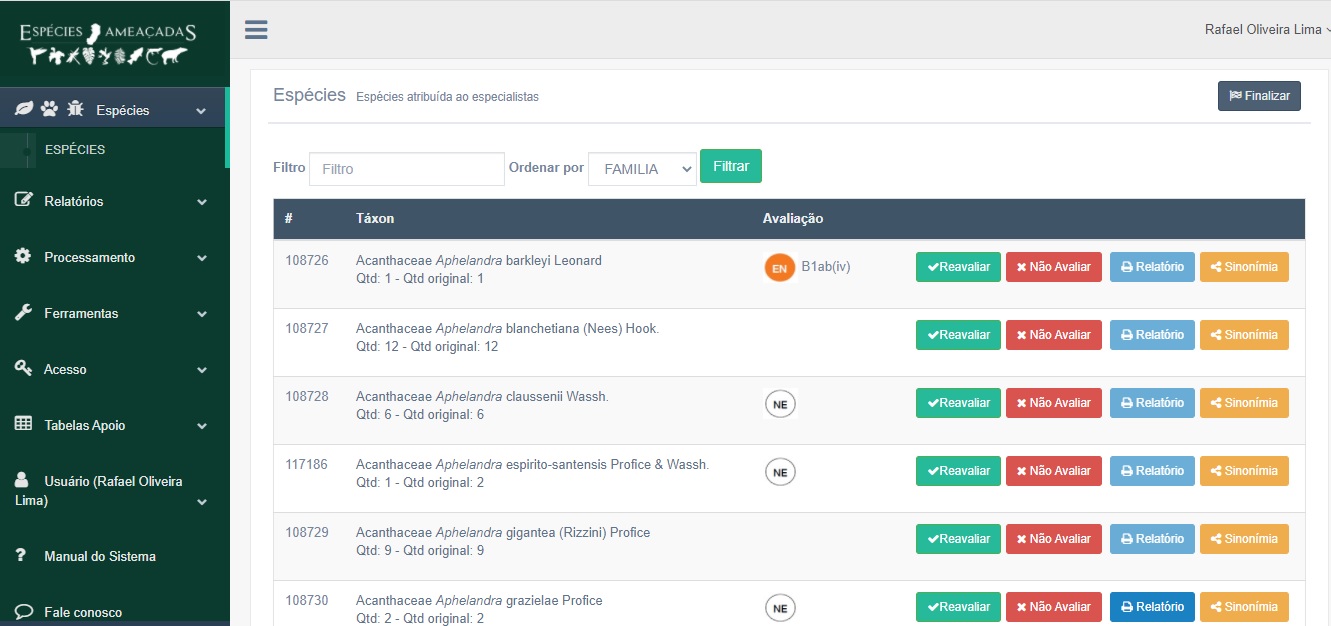The height and width of the screenshot is (626, 1331).
Task: Click the green Filtrar button
Action: click(730, 166)
